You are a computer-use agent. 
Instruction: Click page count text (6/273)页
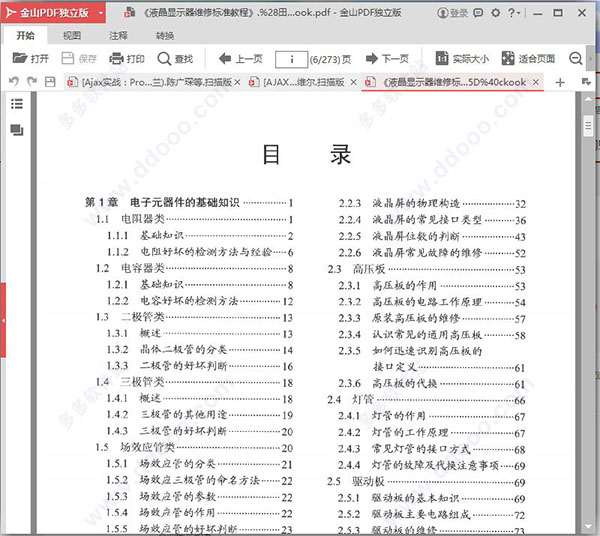click(x=330, y=59)
